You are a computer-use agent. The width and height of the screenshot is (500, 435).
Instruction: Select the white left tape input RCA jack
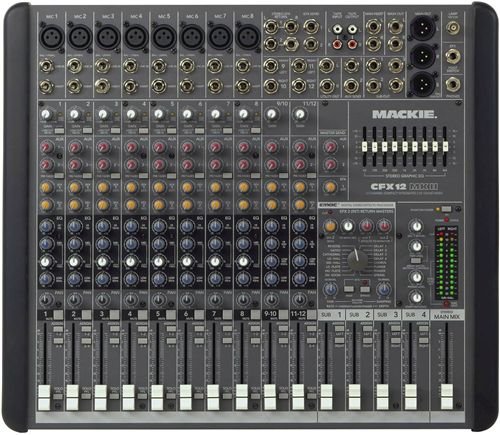338,29
